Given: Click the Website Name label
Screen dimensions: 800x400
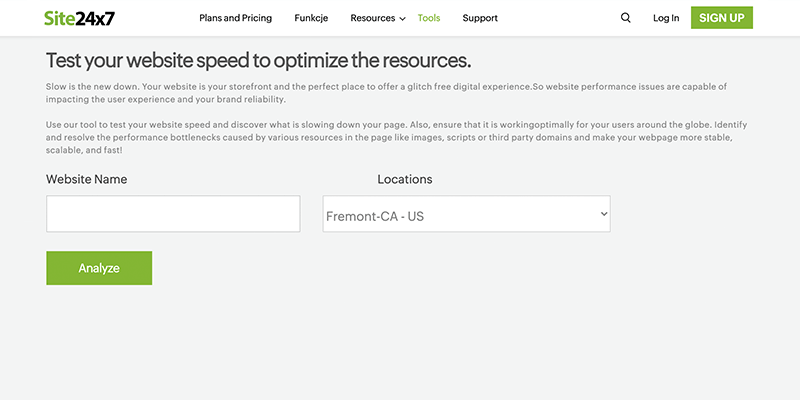Looking at the screenshot, I should pyautogui.click(x=86, y=179).
